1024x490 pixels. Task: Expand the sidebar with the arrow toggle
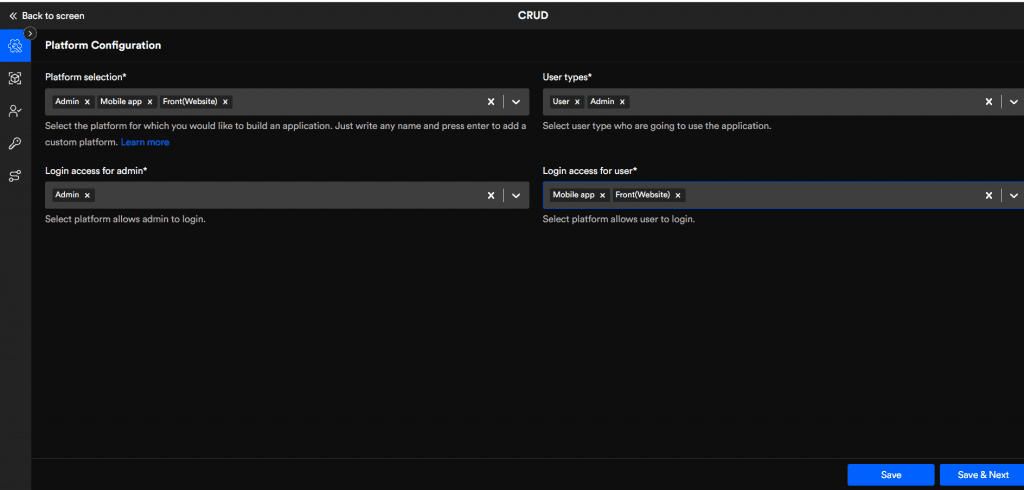30,33
